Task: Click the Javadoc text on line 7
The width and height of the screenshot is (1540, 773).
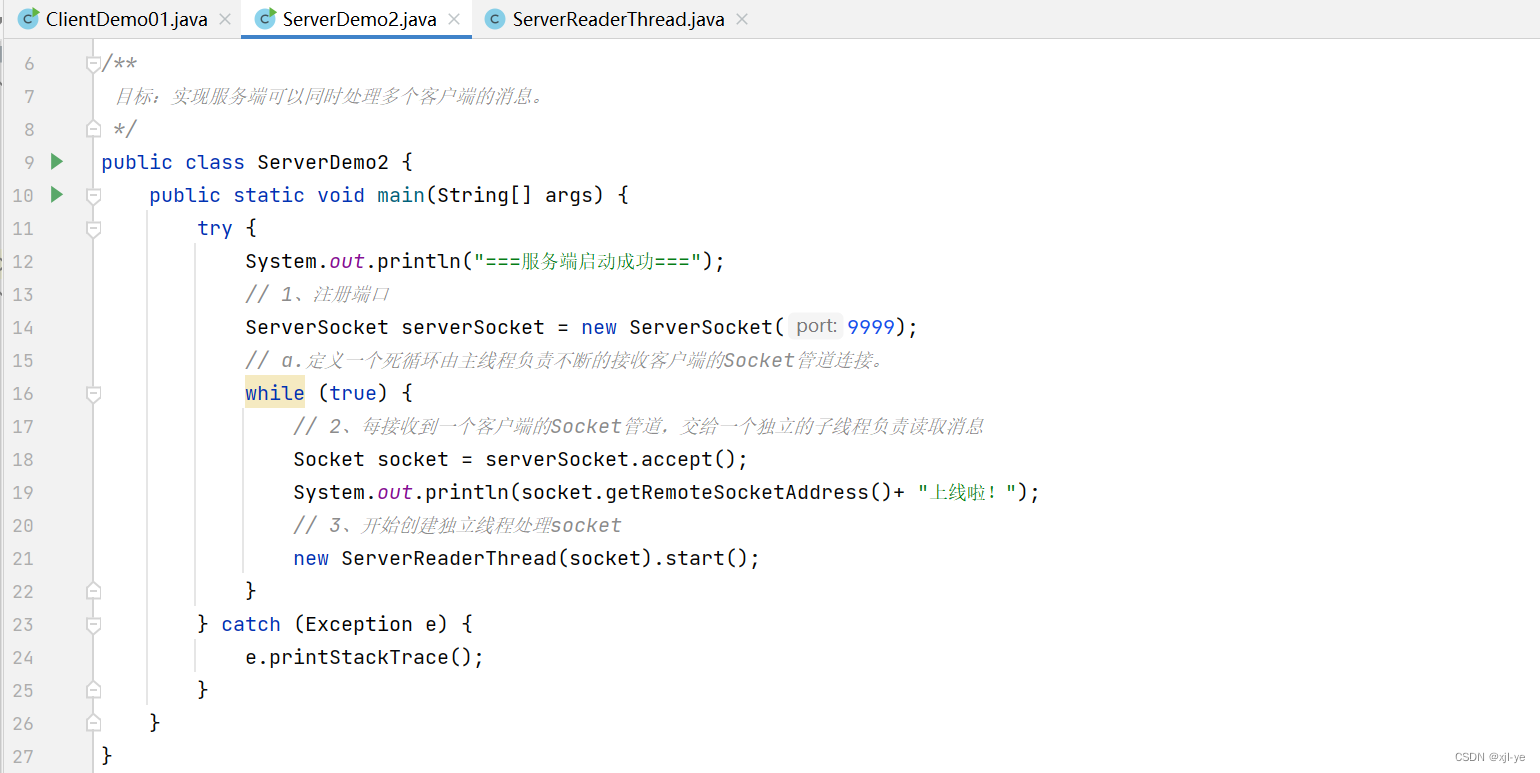Action: (x=331, y=96)
